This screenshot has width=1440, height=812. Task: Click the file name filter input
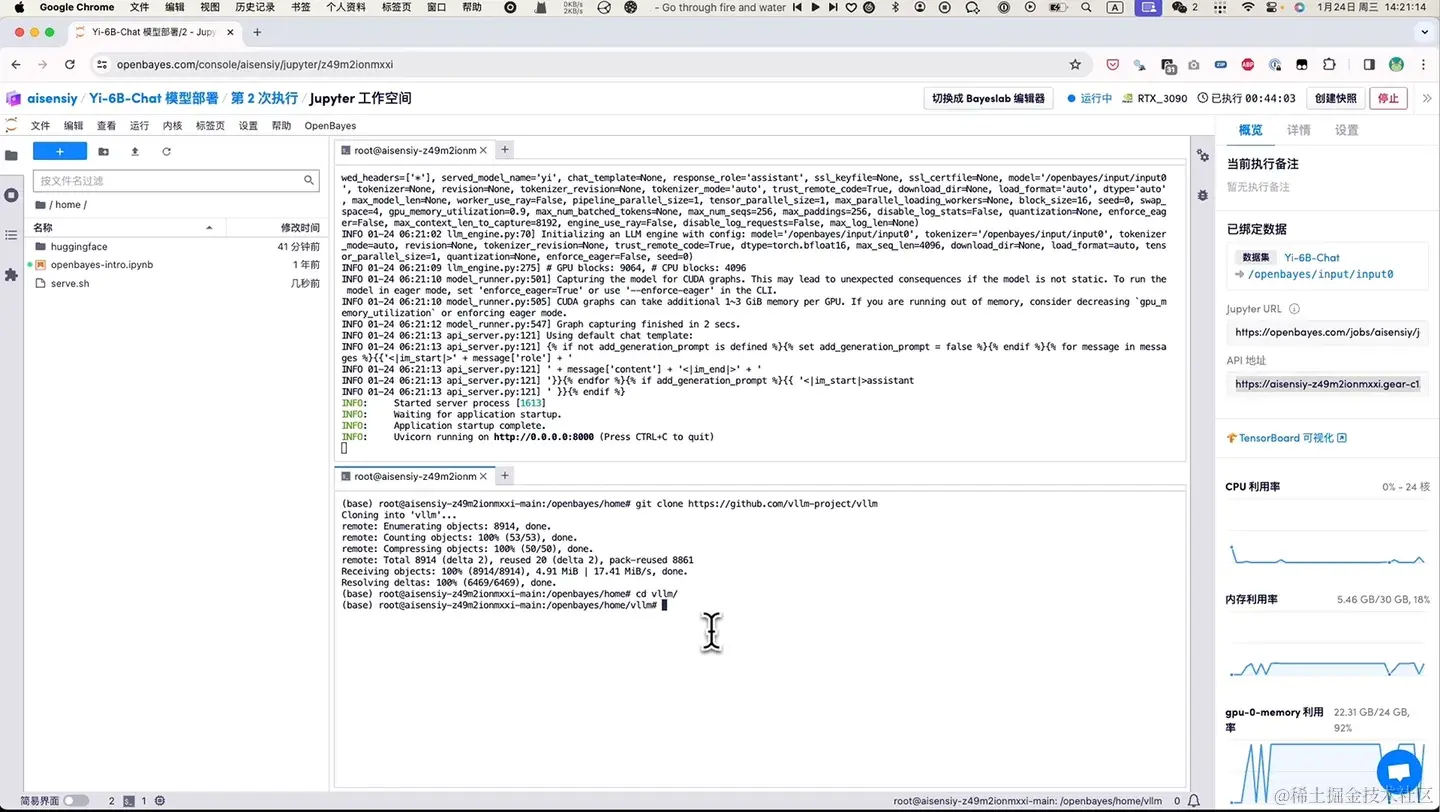[x=177, y=181]
